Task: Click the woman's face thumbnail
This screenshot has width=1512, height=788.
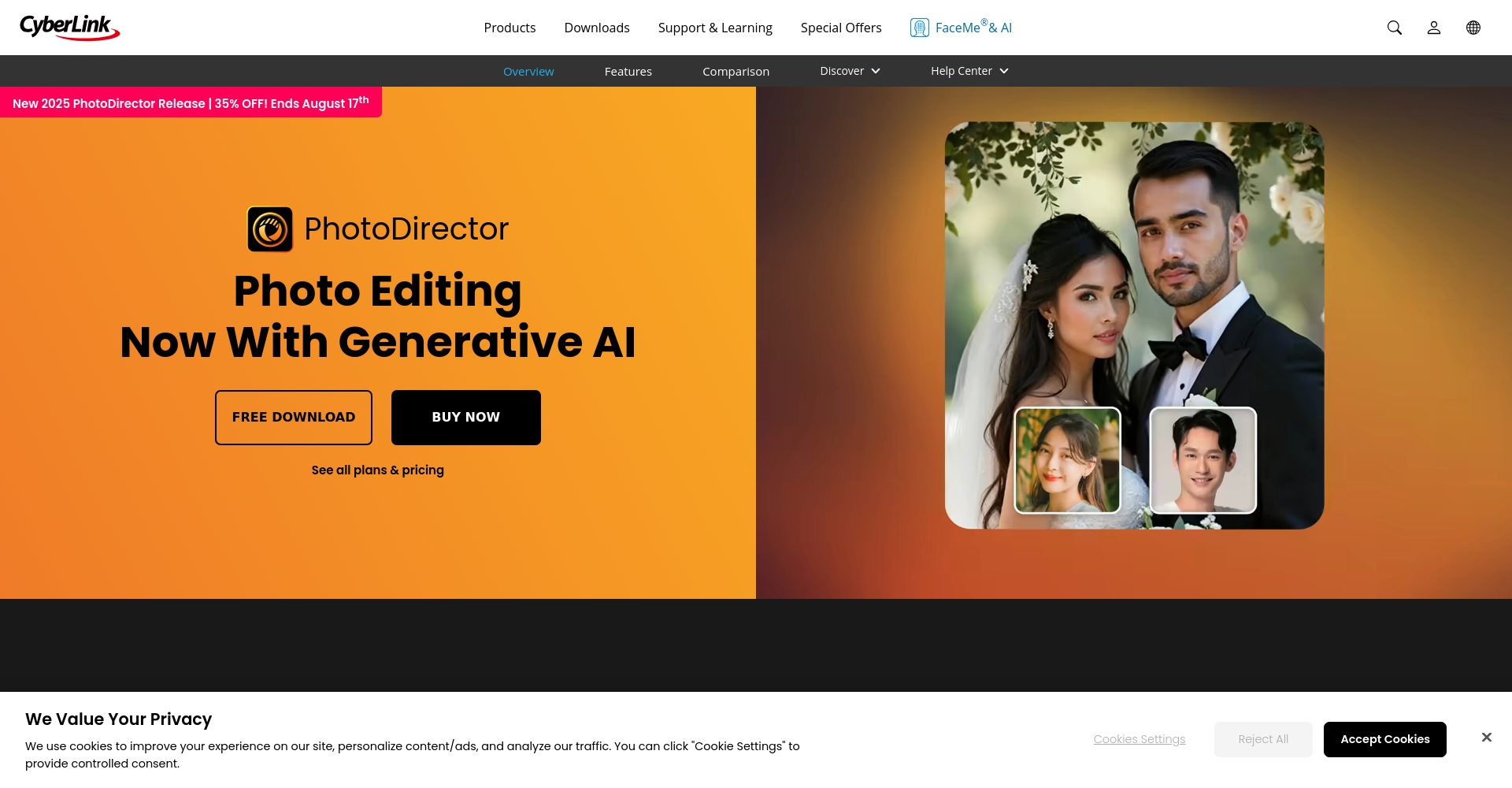Action: (1067, 460)
